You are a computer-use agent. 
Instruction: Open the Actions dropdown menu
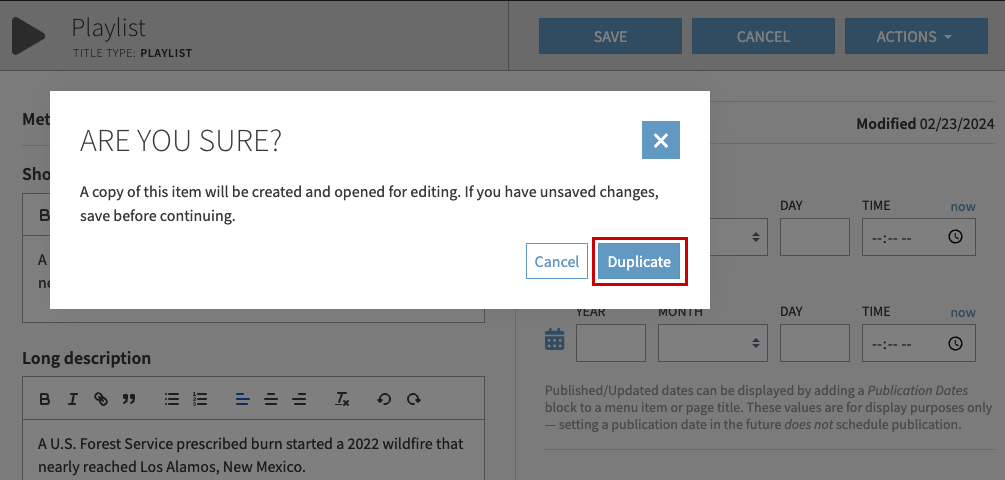click(x=913, y=37)
